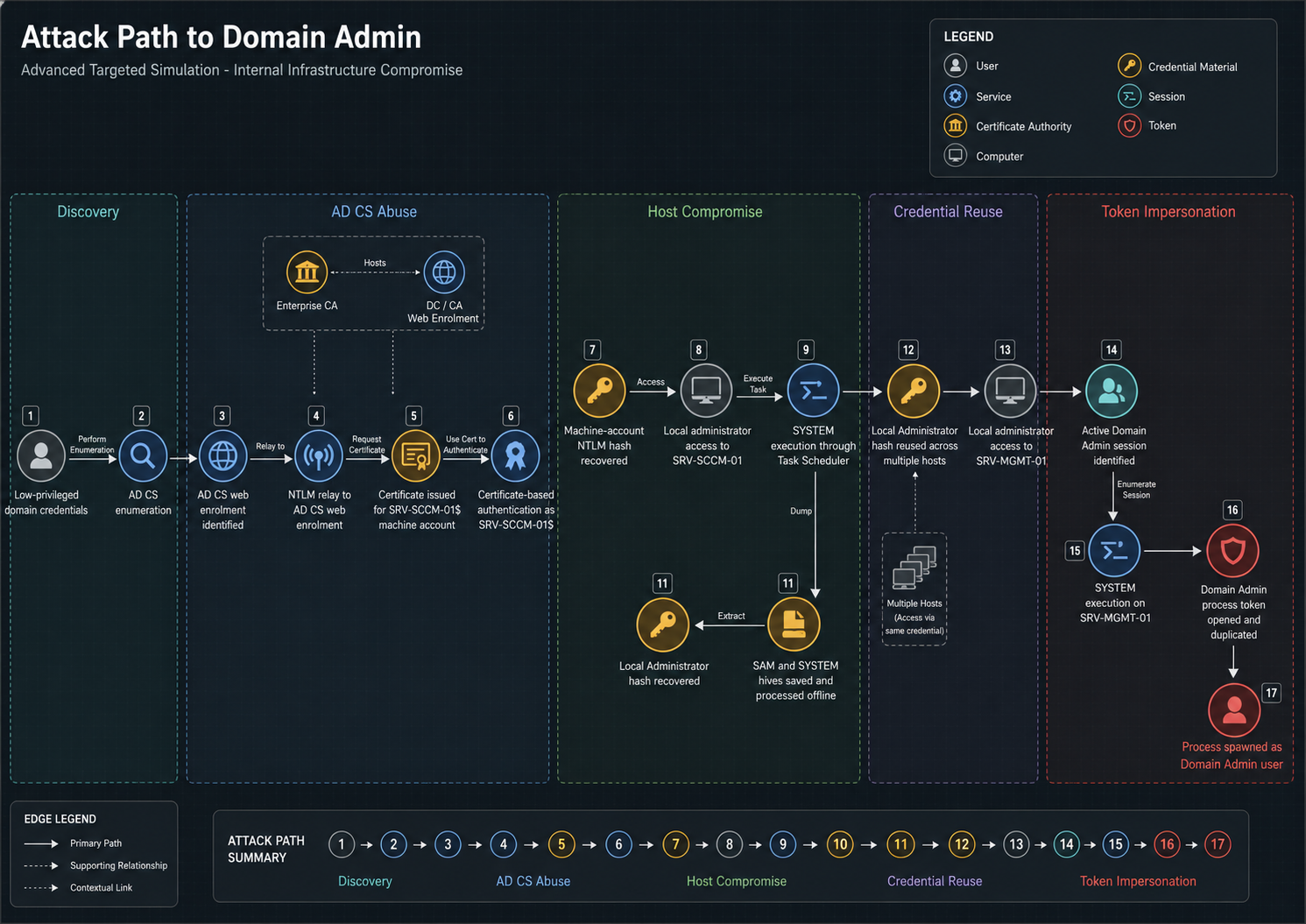Click the Machine-account NTLM hash key icon

click(600, 391)
